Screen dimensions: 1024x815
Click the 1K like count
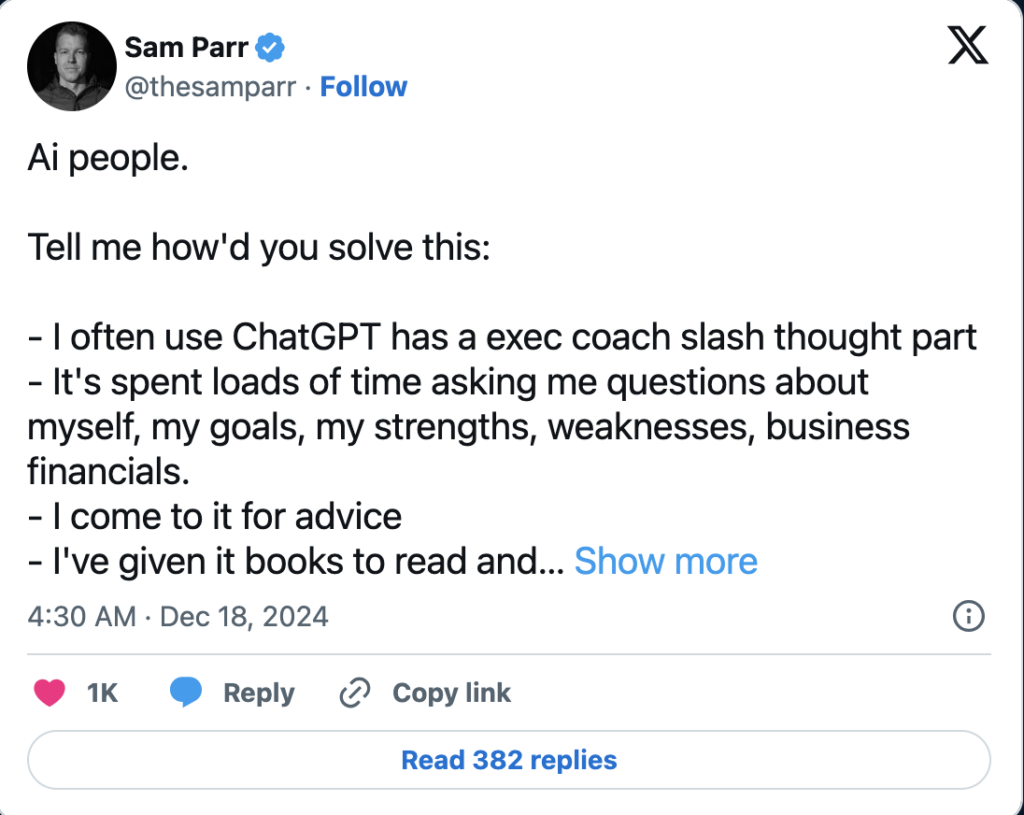[x=103, y=693]
